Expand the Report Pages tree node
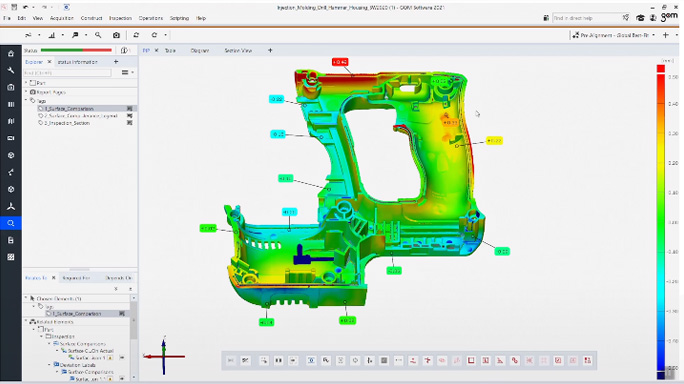The width and height of the screenshot is (684, 384). pyautogui.click(x=26, y=92)
